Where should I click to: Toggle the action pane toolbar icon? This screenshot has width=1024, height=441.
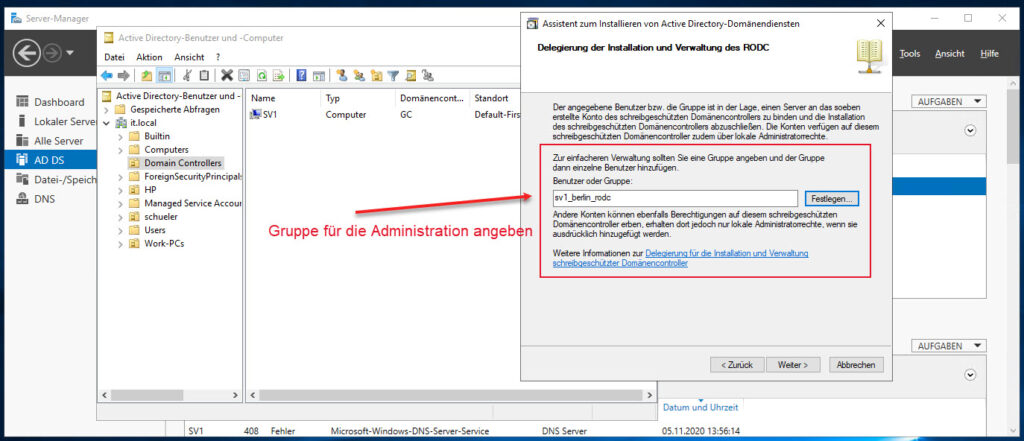pos(318,76)
